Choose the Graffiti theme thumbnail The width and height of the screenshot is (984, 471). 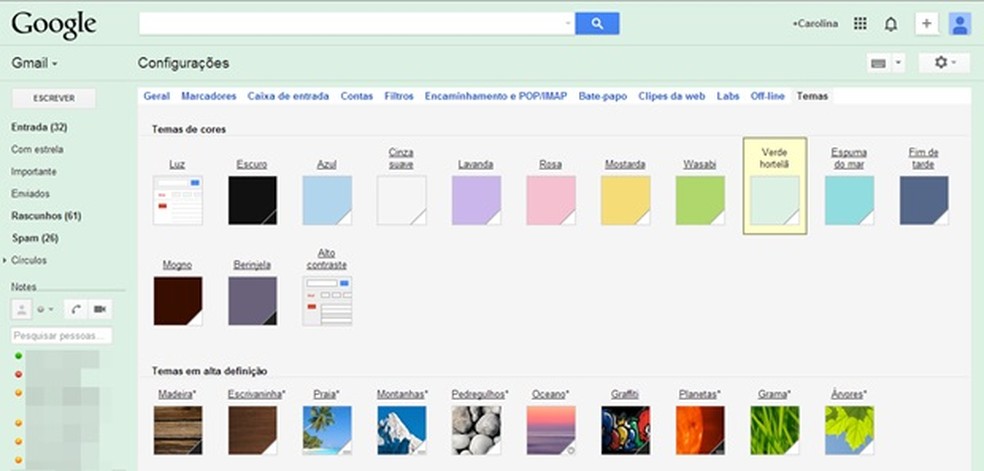click(x=626, y=430)
